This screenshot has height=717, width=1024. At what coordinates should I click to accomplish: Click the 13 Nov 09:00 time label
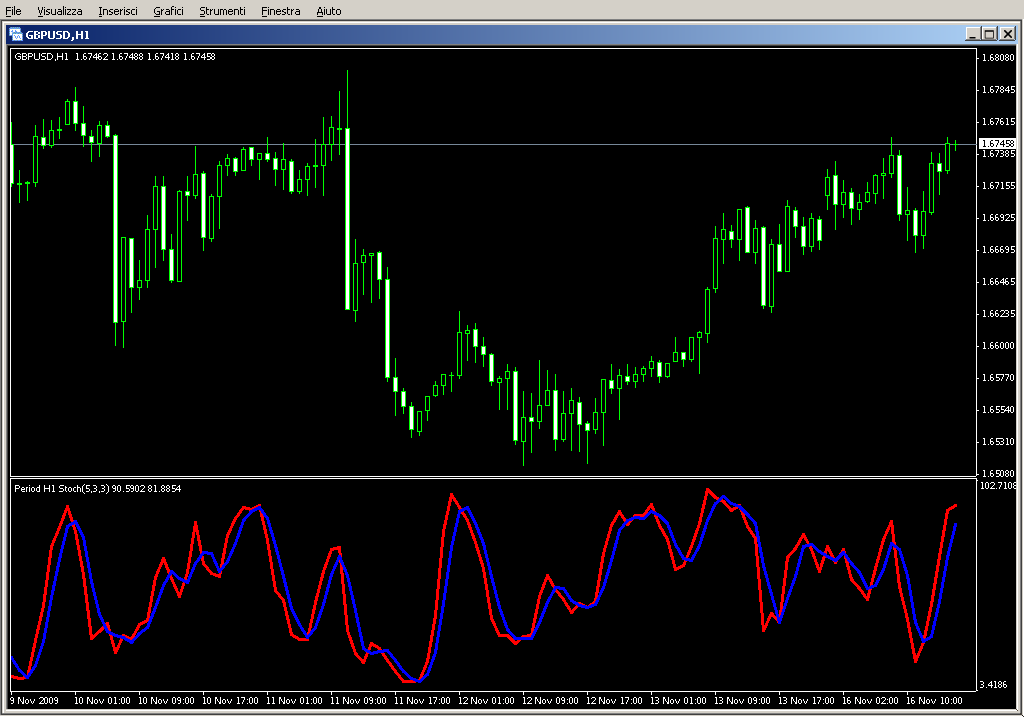tap(742, 701)
